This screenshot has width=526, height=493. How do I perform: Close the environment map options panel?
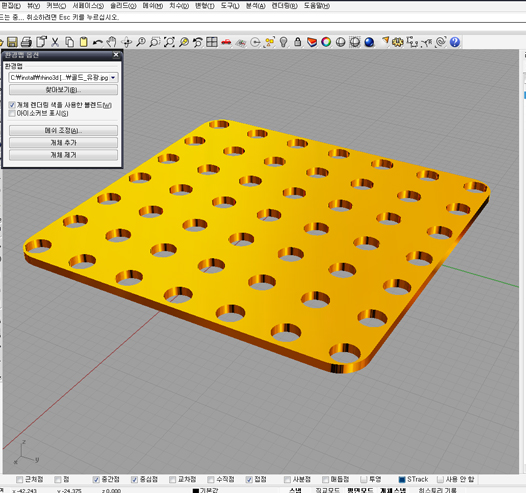point(116,55)
